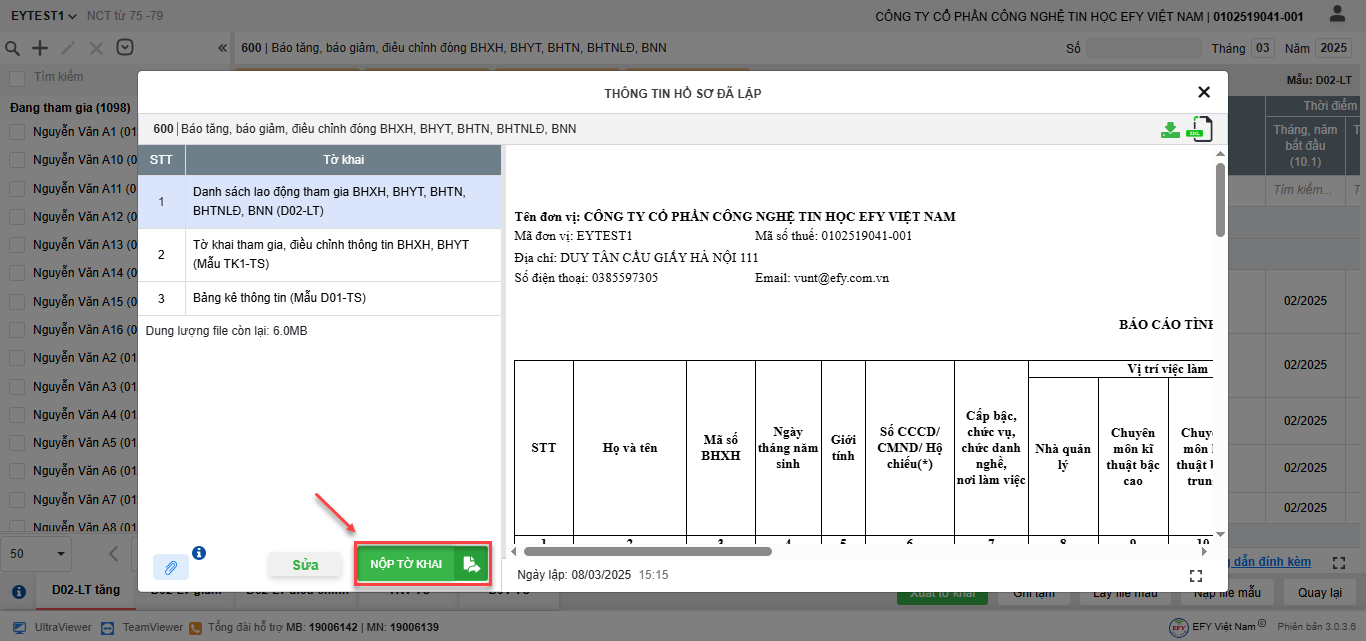Select the Mẫu TK1-TS declaration row

319,254
